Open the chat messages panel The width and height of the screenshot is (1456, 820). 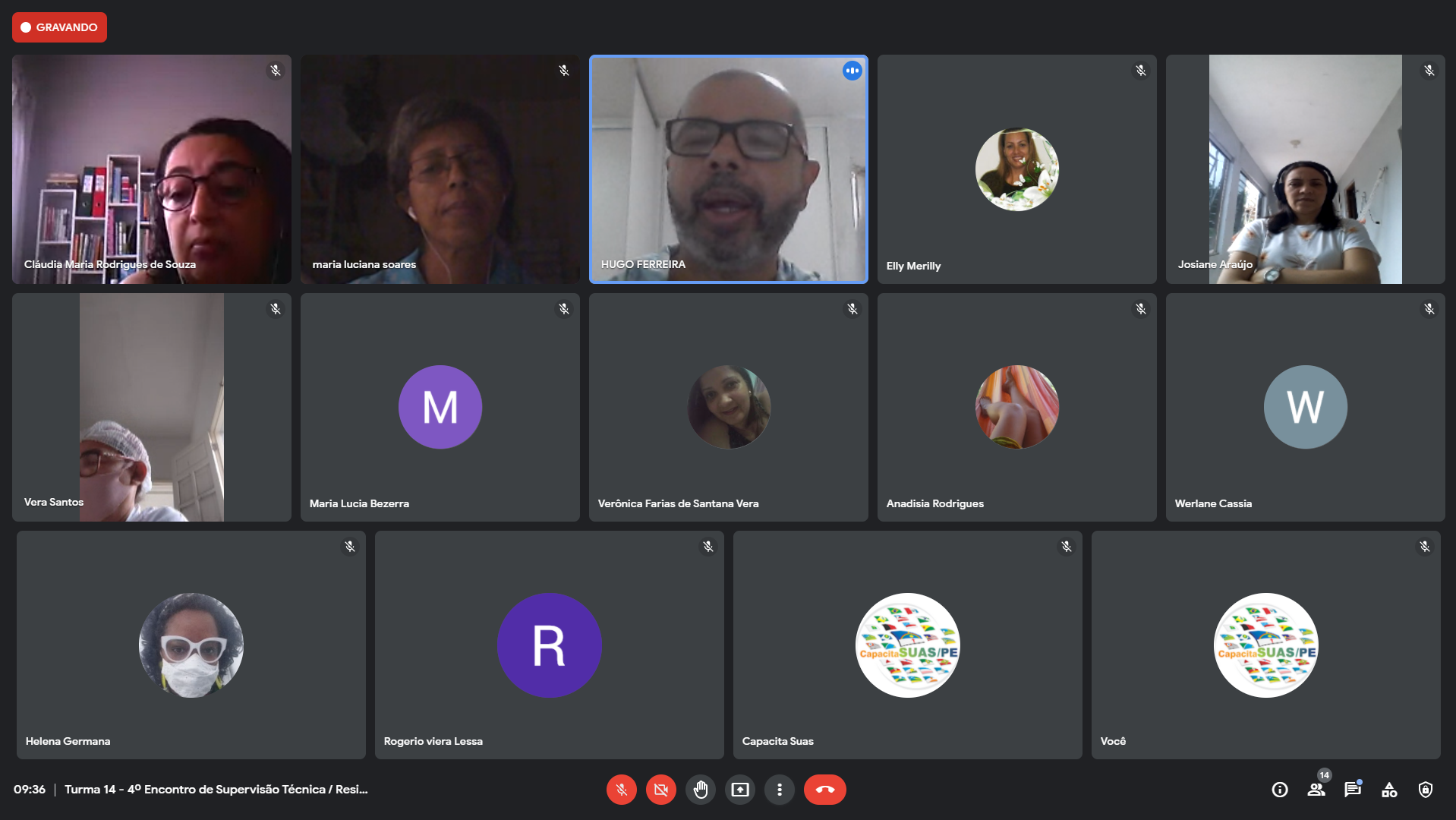1352,790
